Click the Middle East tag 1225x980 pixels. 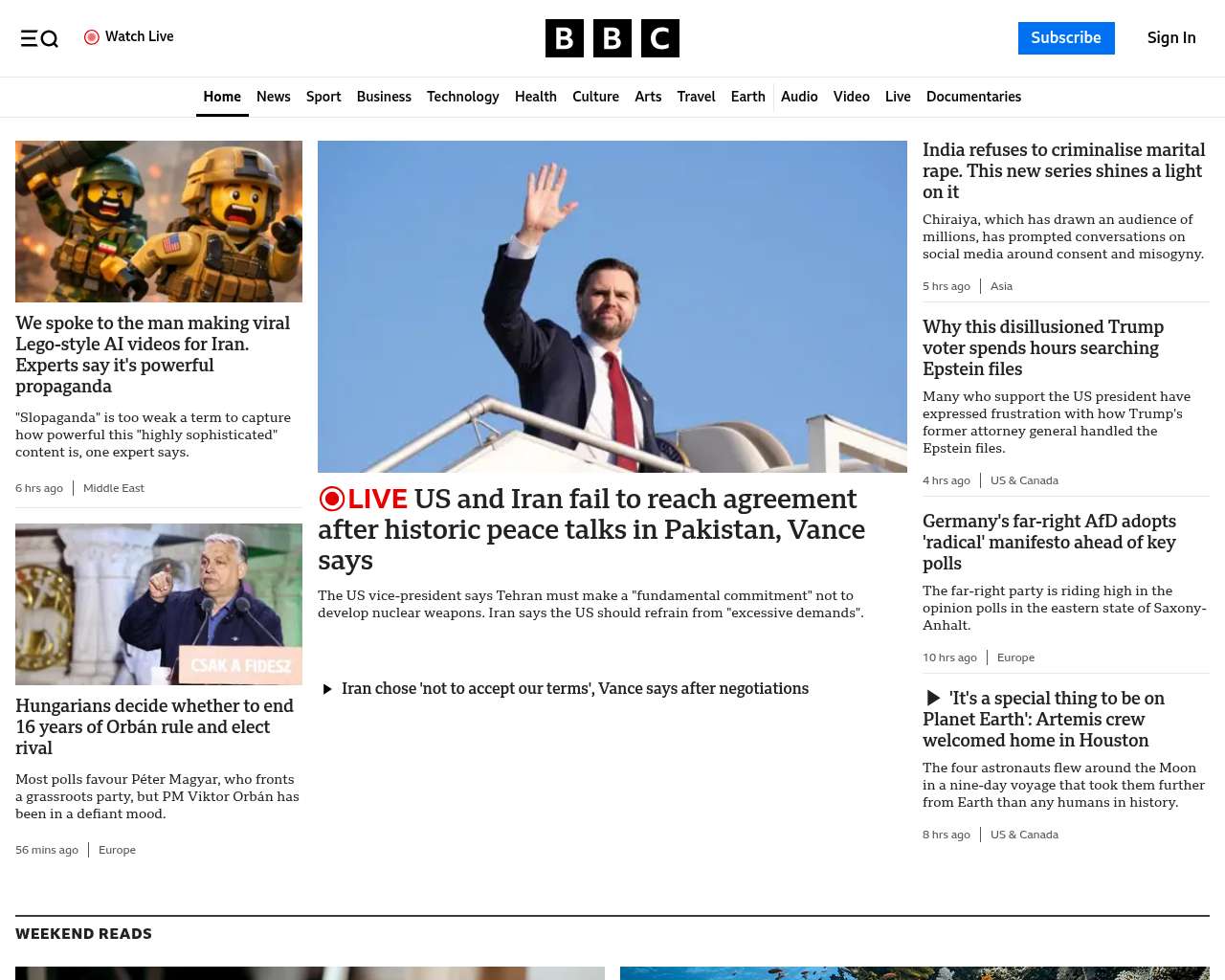click(x=114, y=488)
